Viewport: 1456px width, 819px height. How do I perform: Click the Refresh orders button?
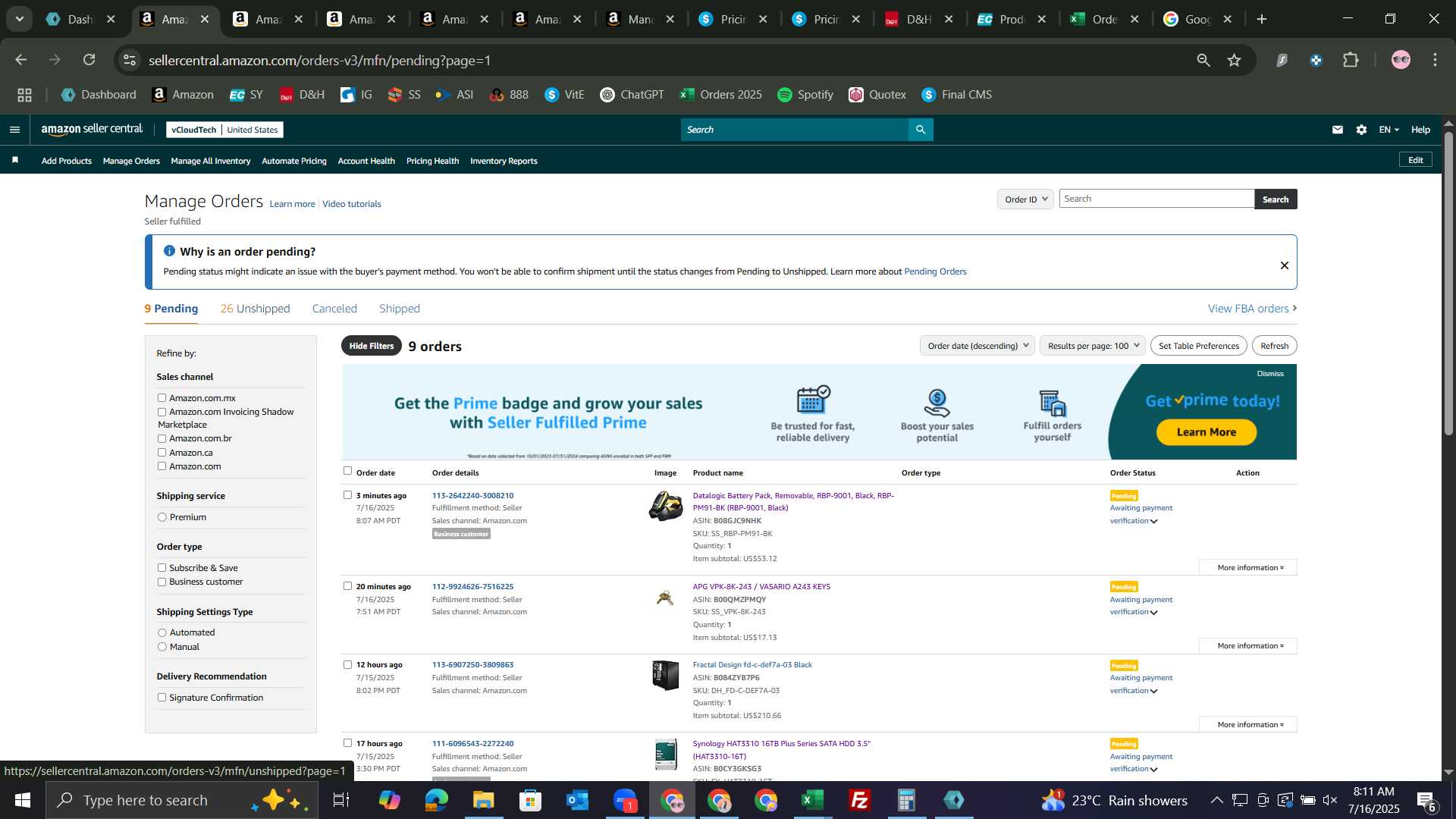(x=1275, y=346)
